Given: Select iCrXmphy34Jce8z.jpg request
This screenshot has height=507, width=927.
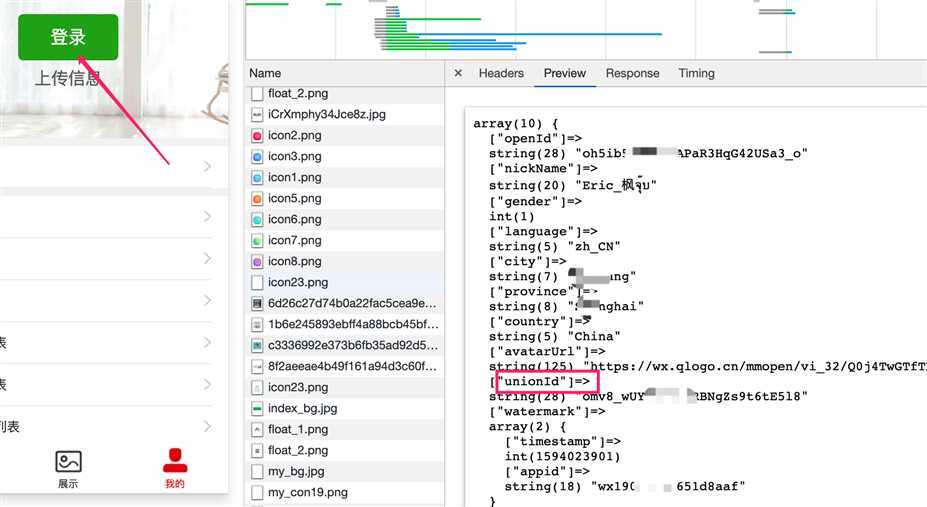Looking at the screenshot, I should pyautogui.click(x=345, y=114).
